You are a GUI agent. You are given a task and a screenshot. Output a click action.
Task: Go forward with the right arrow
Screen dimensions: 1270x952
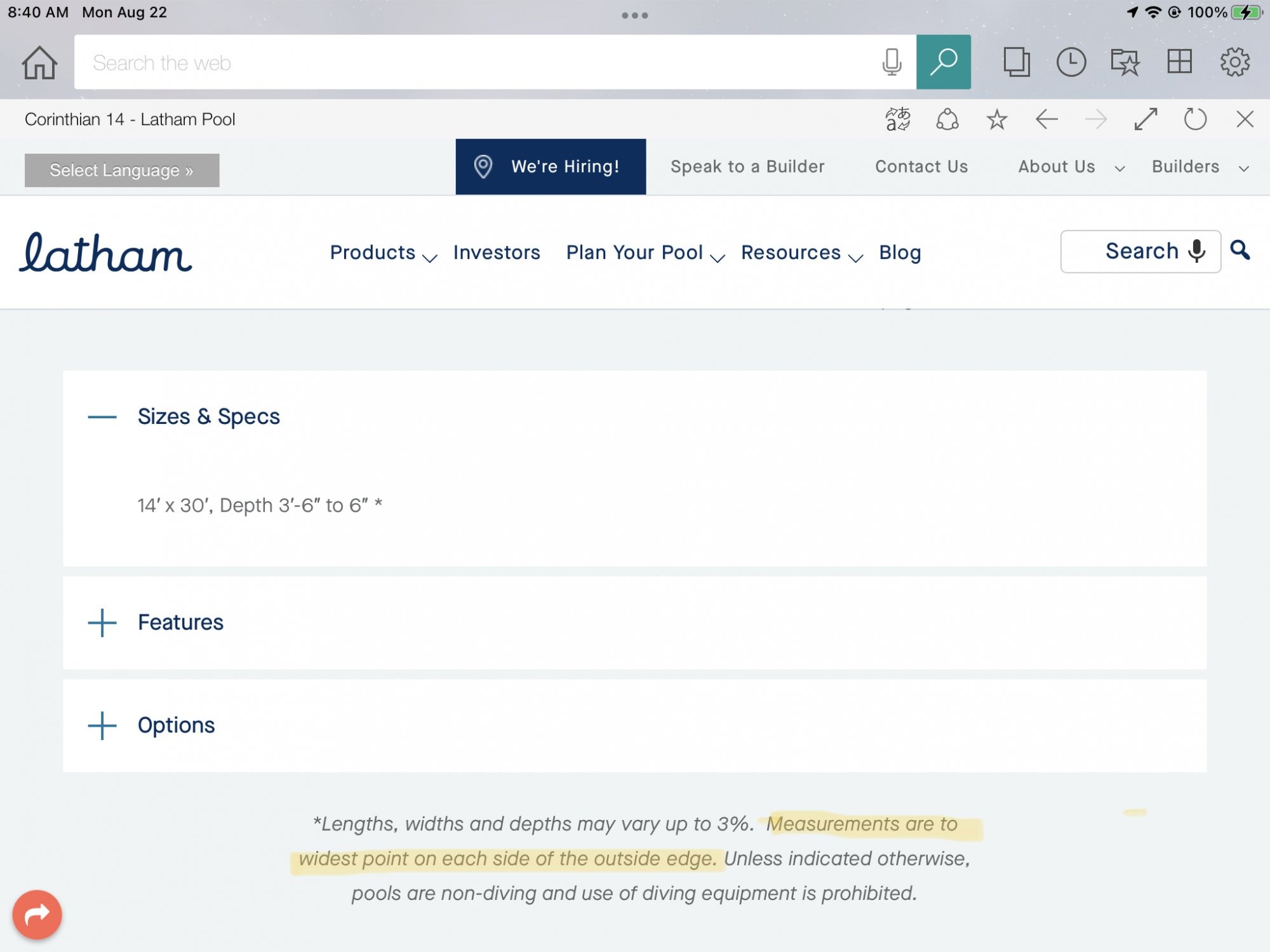[1096, 119]
